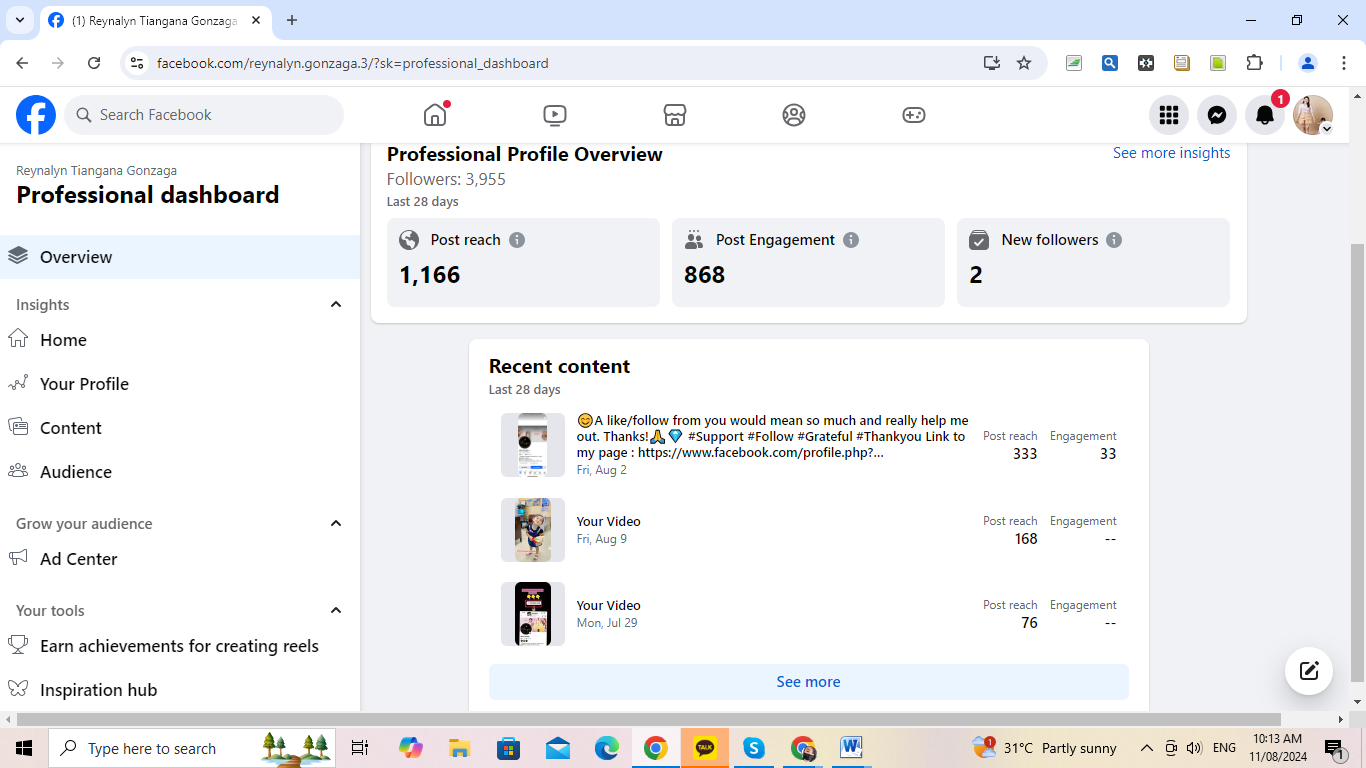Click the Post reach info icon
The image size is (1366, 768).
point(517,240)
